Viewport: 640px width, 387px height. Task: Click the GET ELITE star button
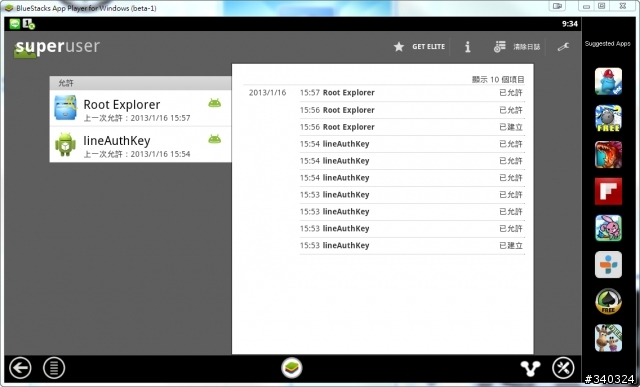coord(419,47)
